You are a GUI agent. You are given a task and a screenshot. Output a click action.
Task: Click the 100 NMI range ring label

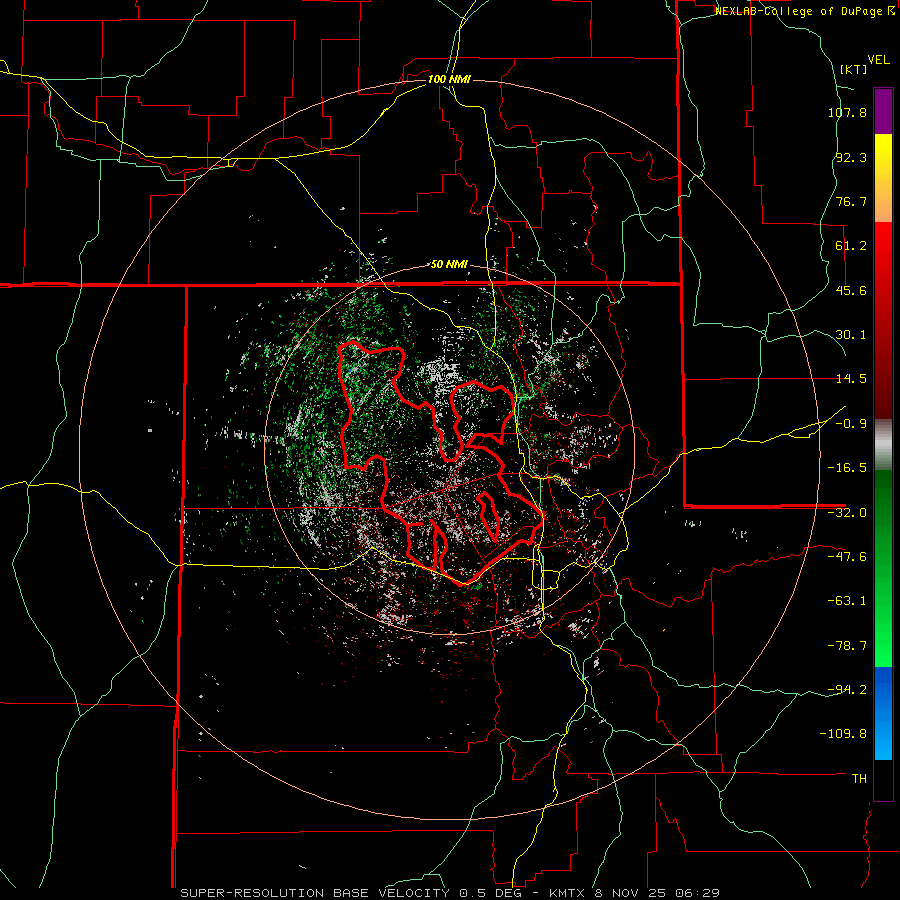tap(449, 79)
